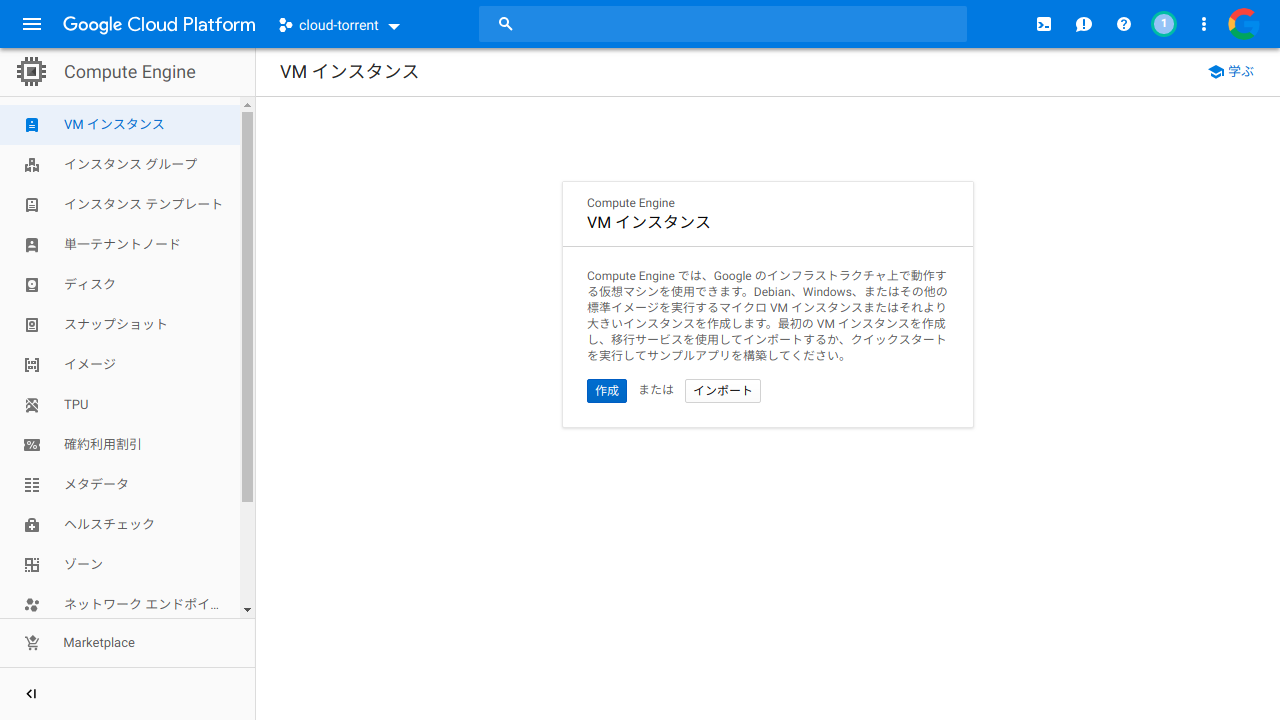
Task: Select インスタンス グループ menu item
Action: [120, 165]
